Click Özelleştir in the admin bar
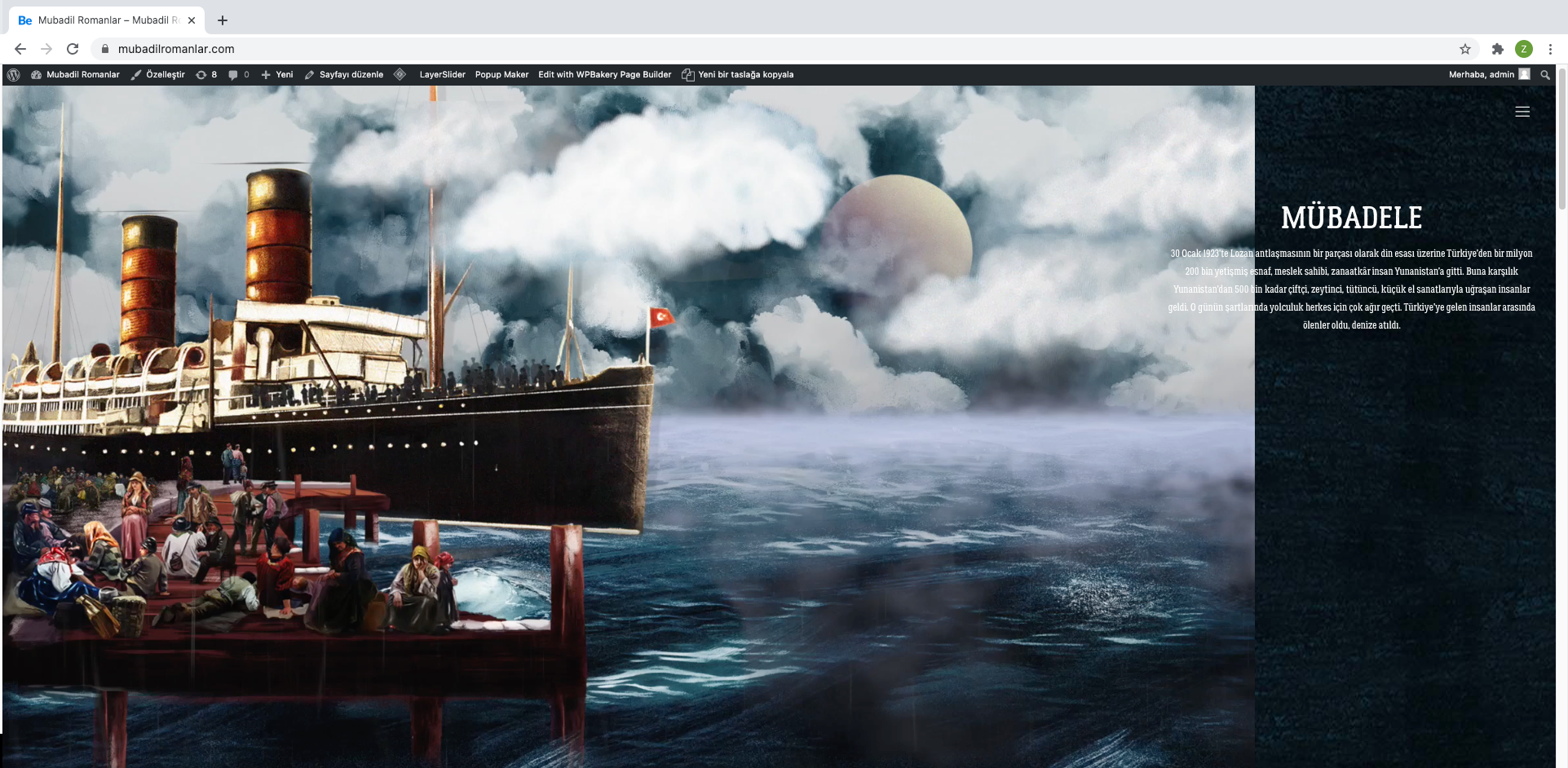This screenshot has width=1568, height=768. coord(158,74)
